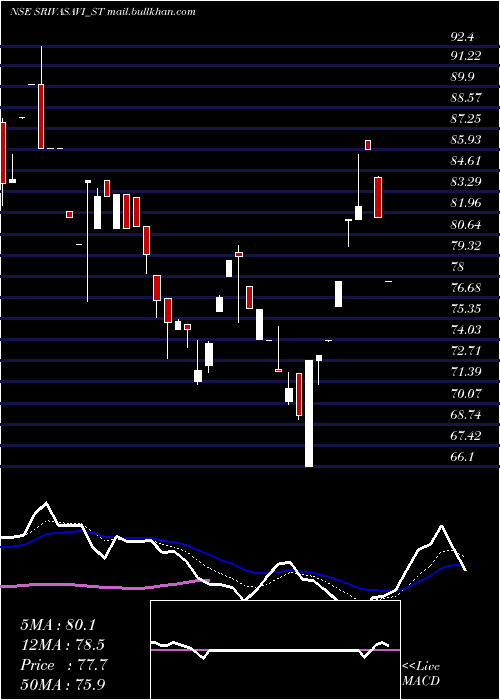Click the 92.4 price axis label
500x700 pixels.
pos(462,37)
